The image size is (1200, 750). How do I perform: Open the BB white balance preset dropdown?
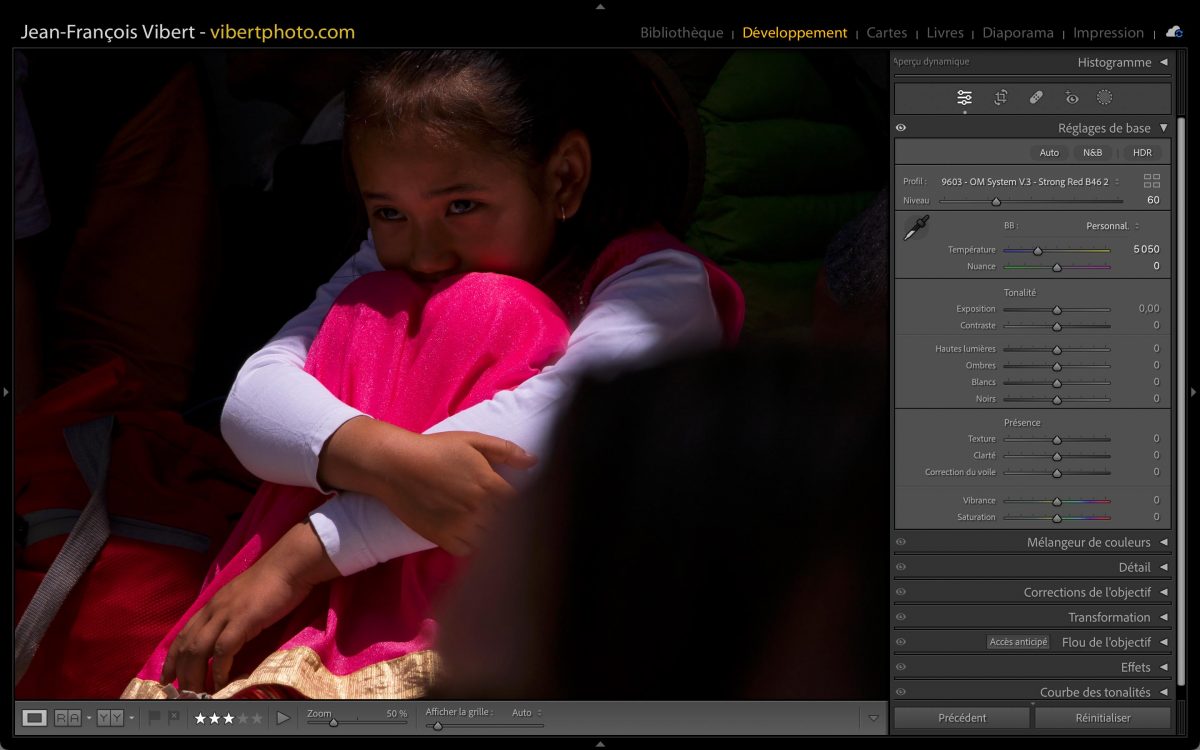[1112, 226]
